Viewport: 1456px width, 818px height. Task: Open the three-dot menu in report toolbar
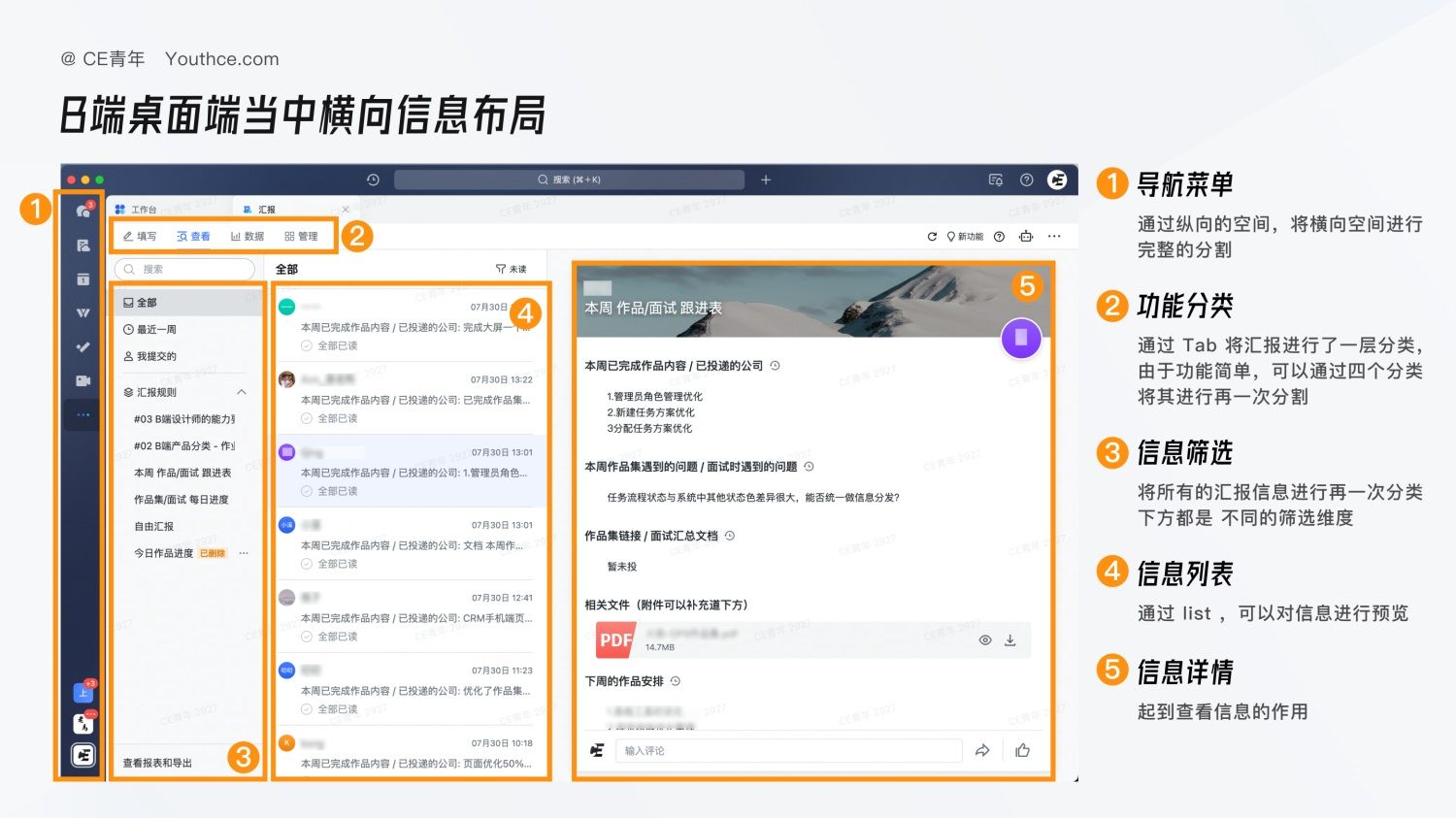1054,237
